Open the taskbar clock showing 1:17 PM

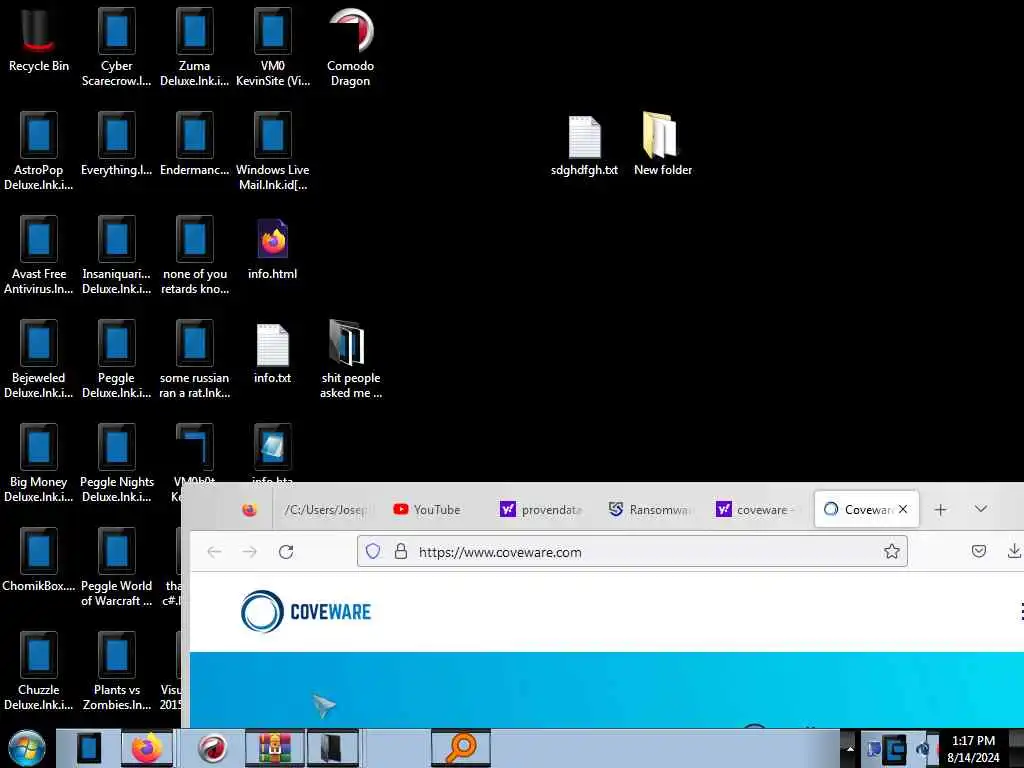[973, 748]
